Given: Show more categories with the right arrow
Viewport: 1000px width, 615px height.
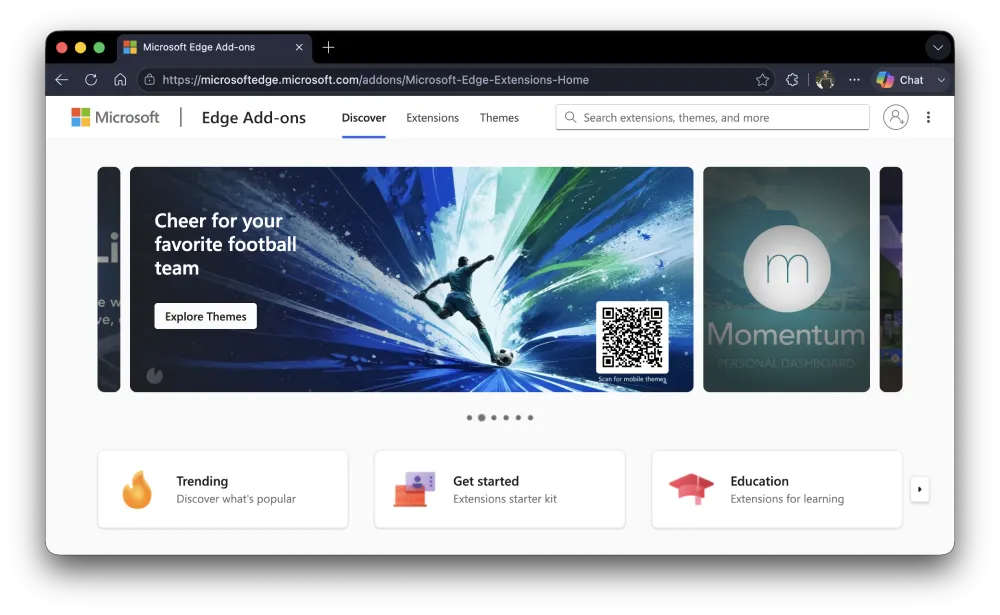Looking at the screenshot, I should pos(920,489).
